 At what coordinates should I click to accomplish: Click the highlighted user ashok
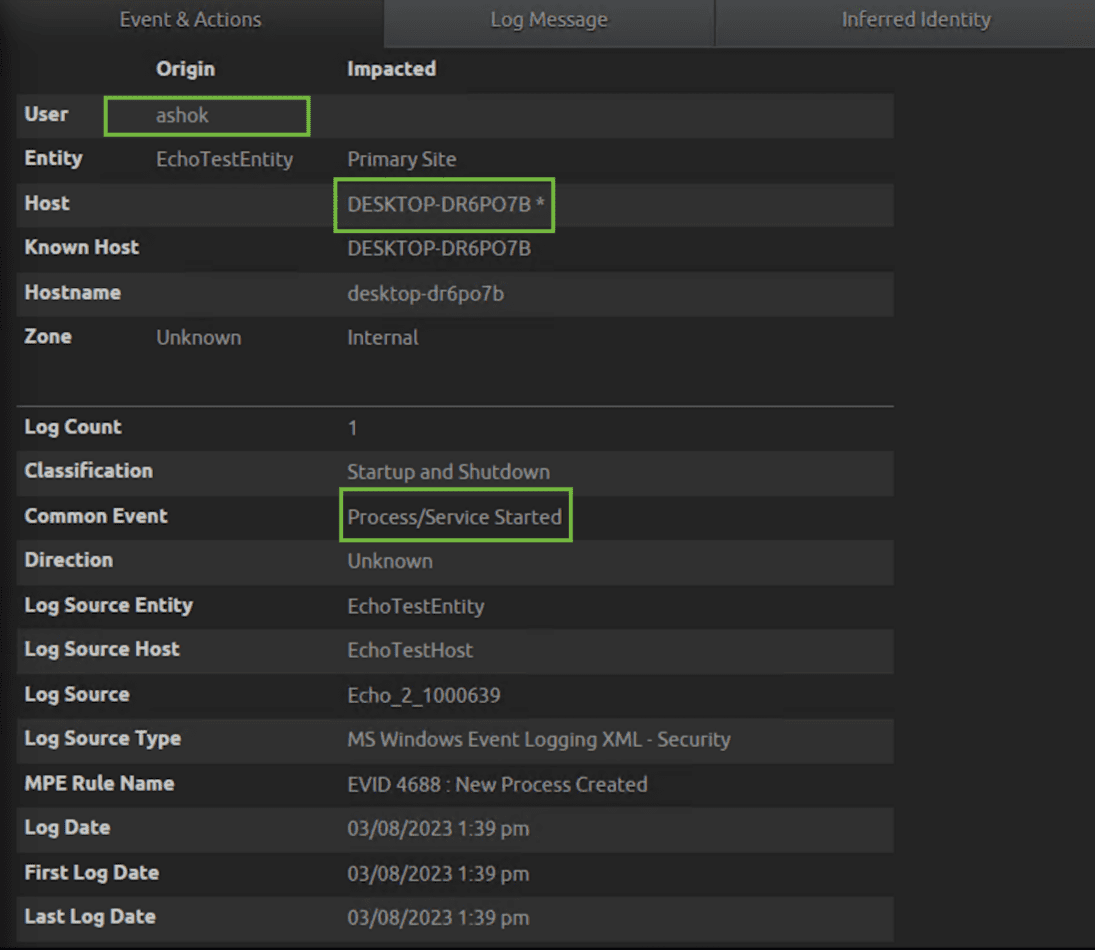tap(205, 115)
